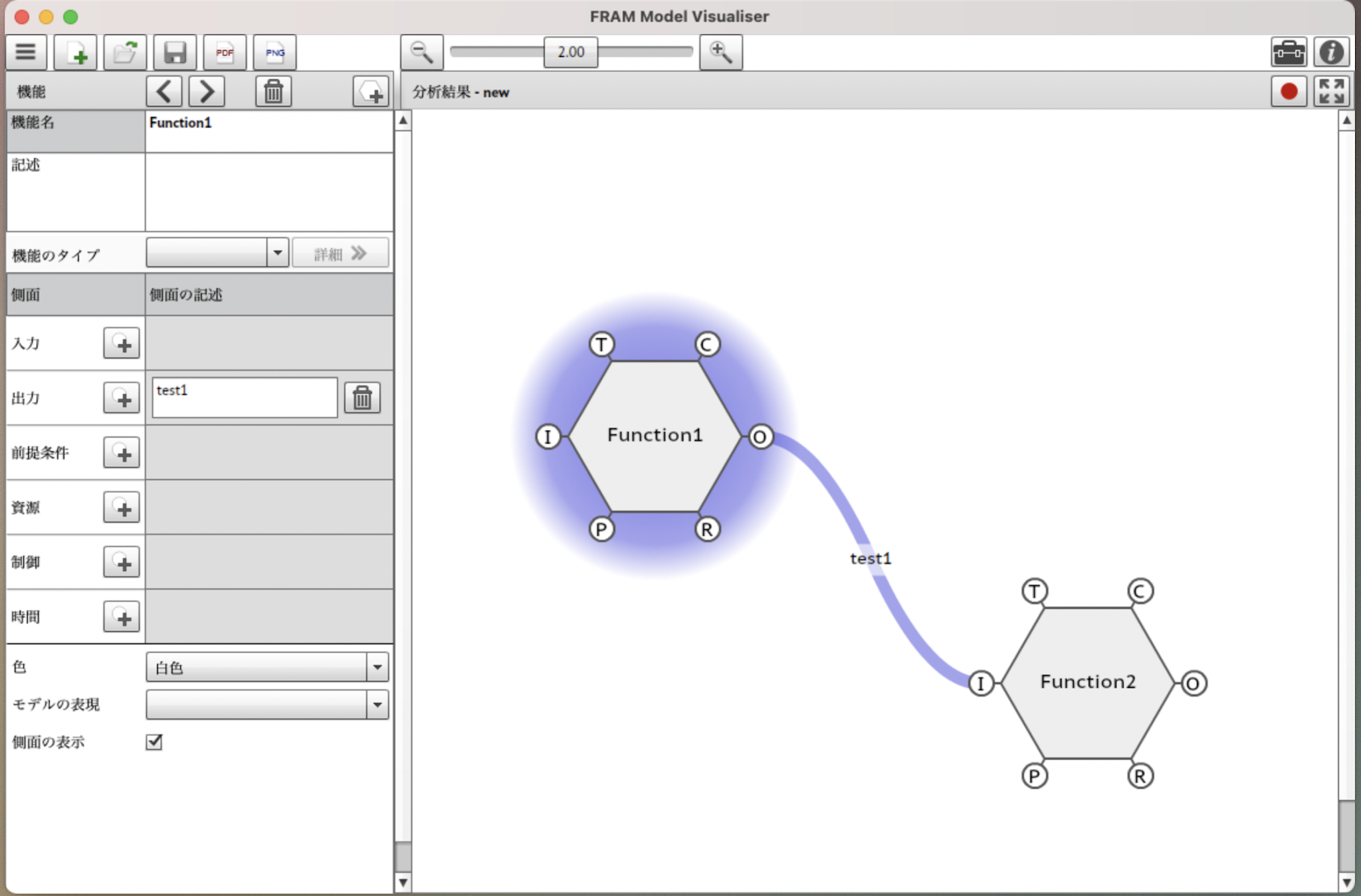
Task: Create a new FRAM model
Action: 75,52
